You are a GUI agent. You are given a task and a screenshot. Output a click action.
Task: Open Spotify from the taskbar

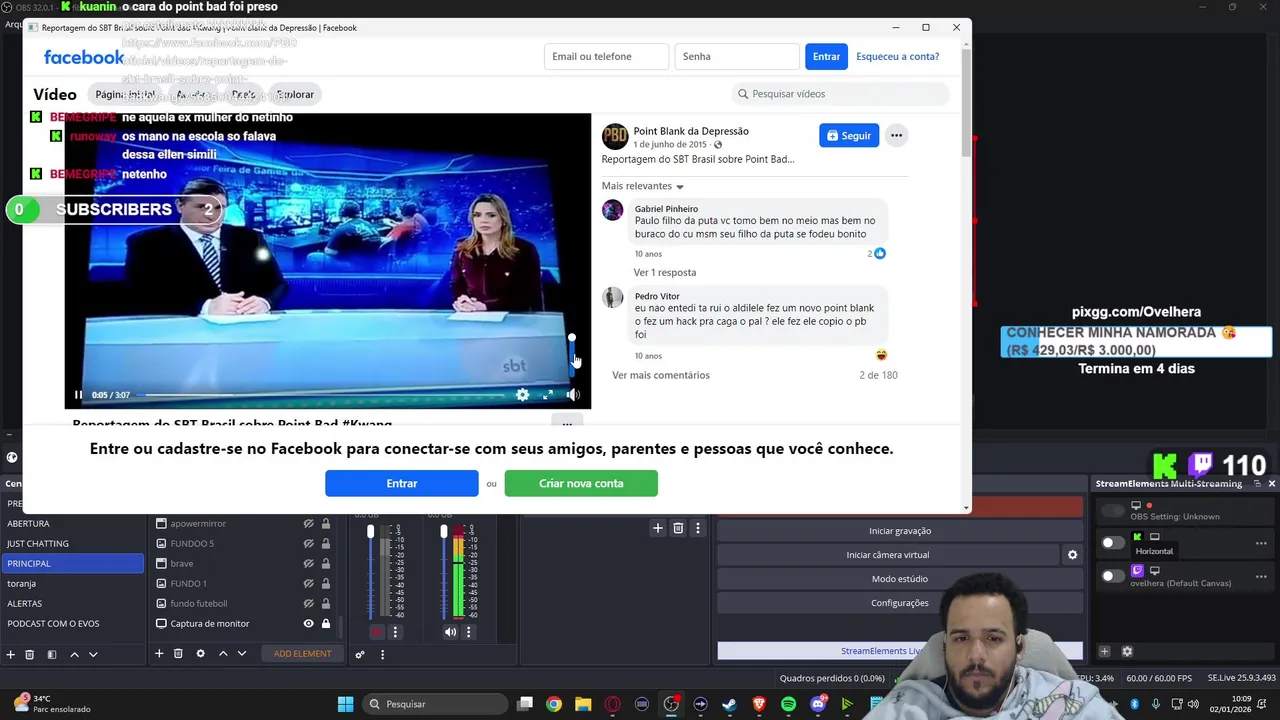(788, 704)
